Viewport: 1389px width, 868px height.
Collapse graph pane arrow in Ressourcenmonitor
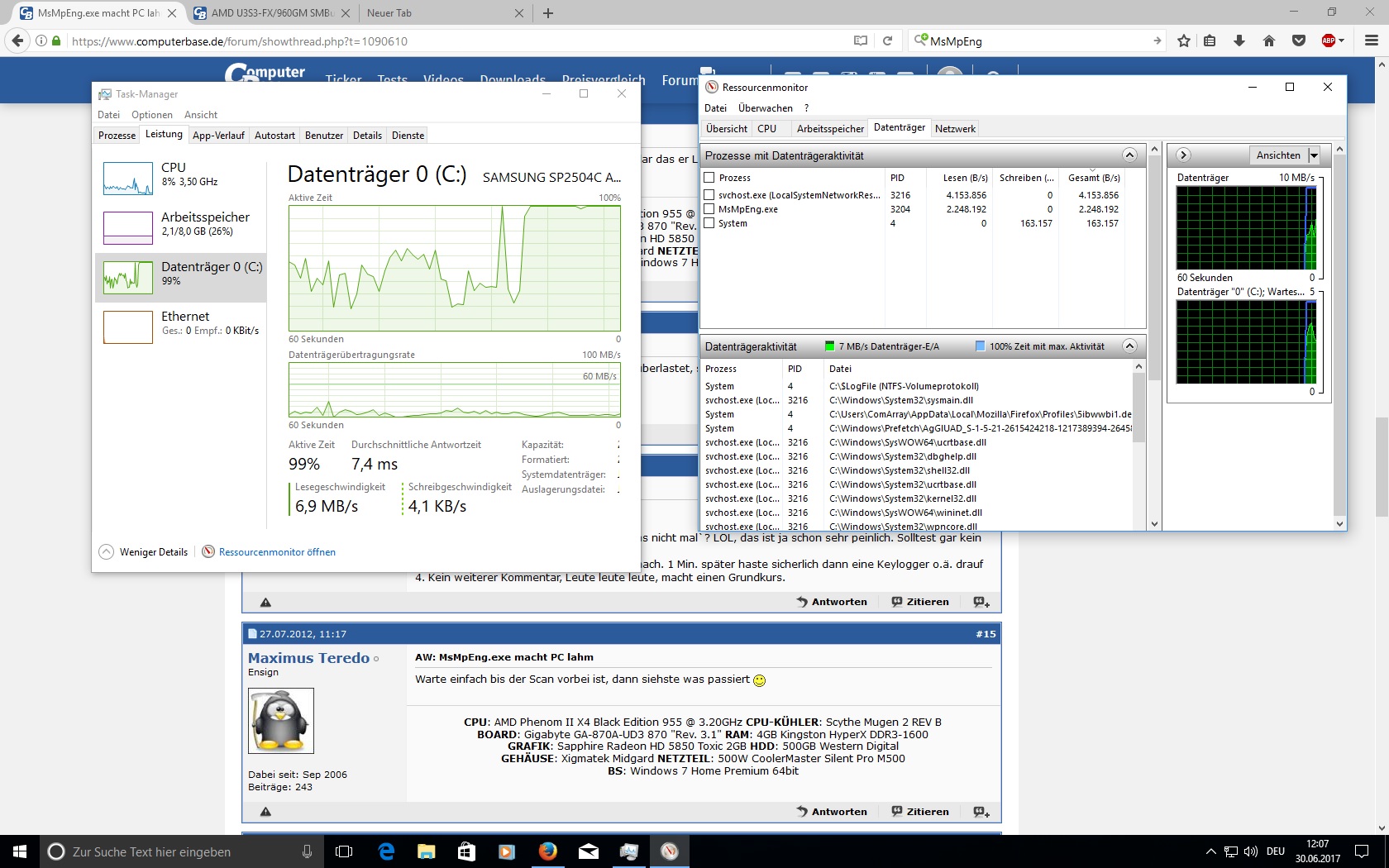tap(1183, 155)
